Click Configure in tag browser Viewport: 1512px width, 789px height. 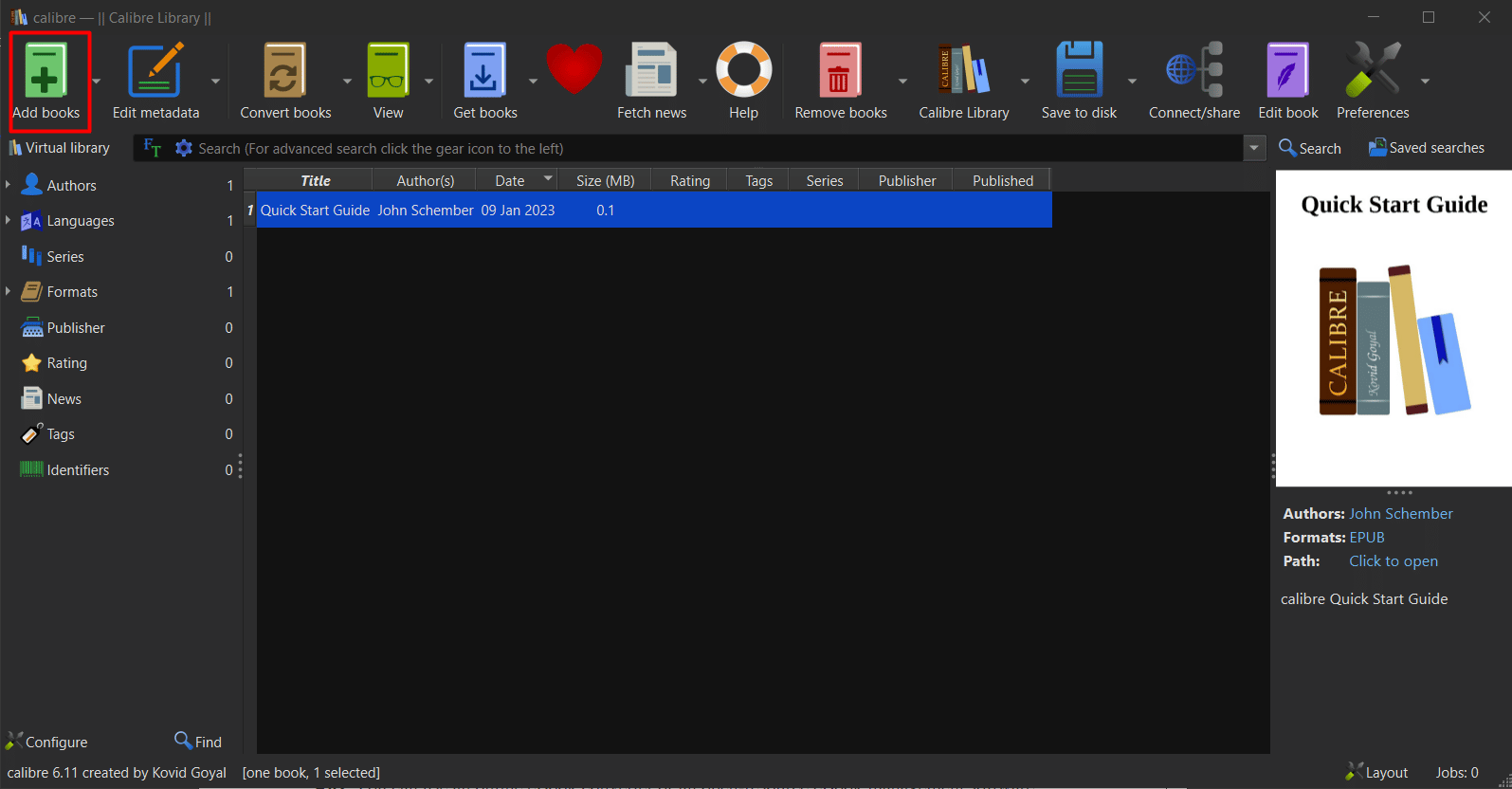[x=46, y=742]
